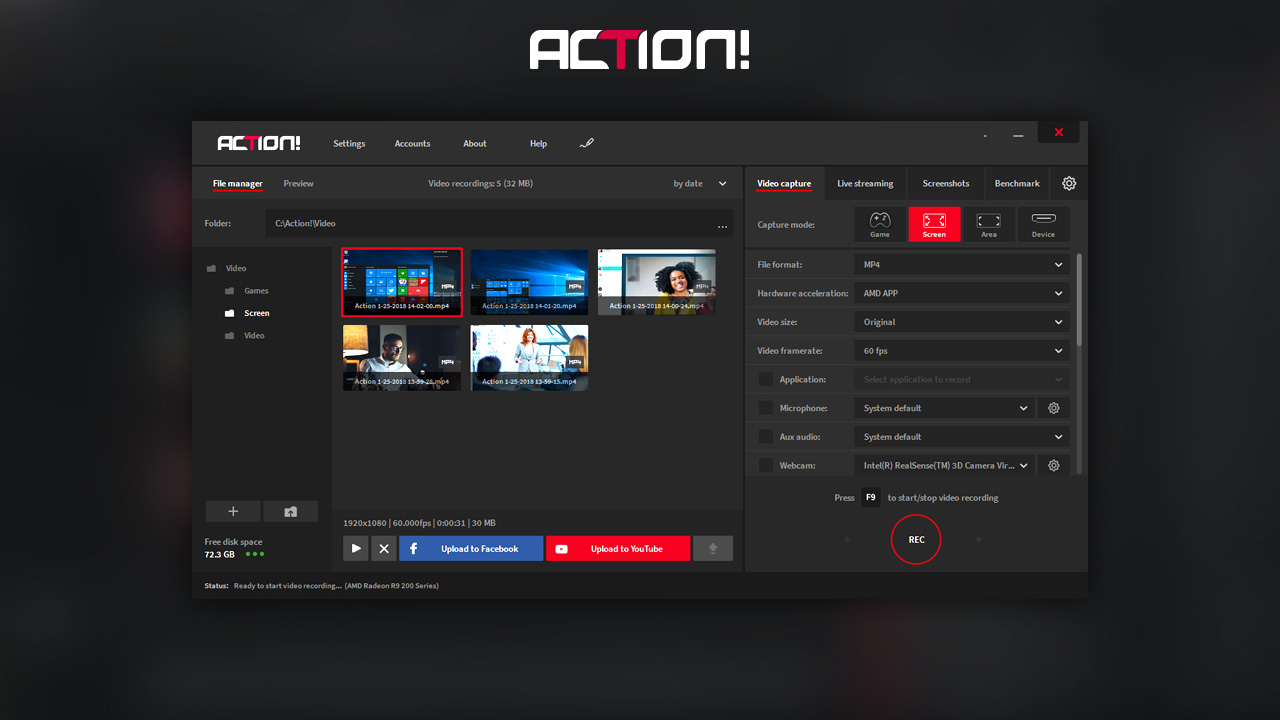1280x720 pixels.
Task: Open the Help menu
Action: [x=538, y=143]
